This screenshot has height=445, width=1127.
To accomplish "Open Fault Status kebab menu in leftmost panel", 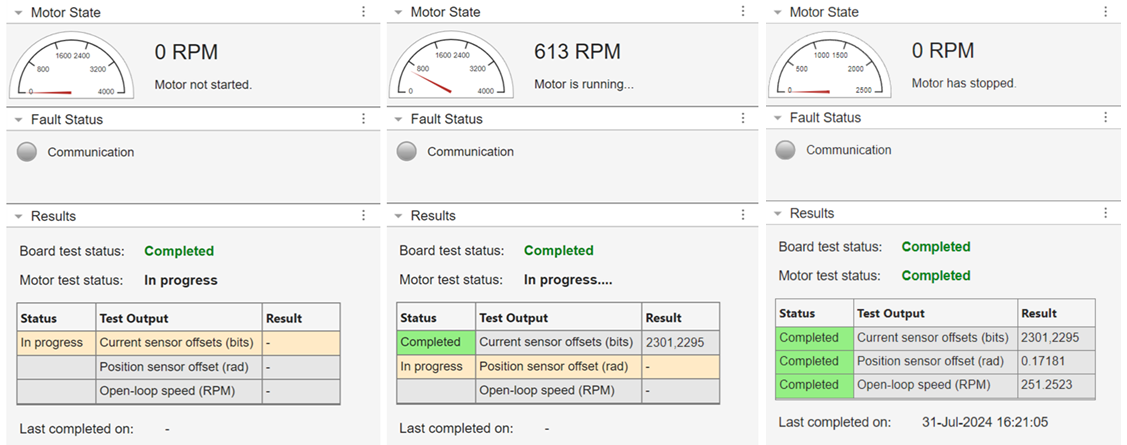I will click(363, 119).
